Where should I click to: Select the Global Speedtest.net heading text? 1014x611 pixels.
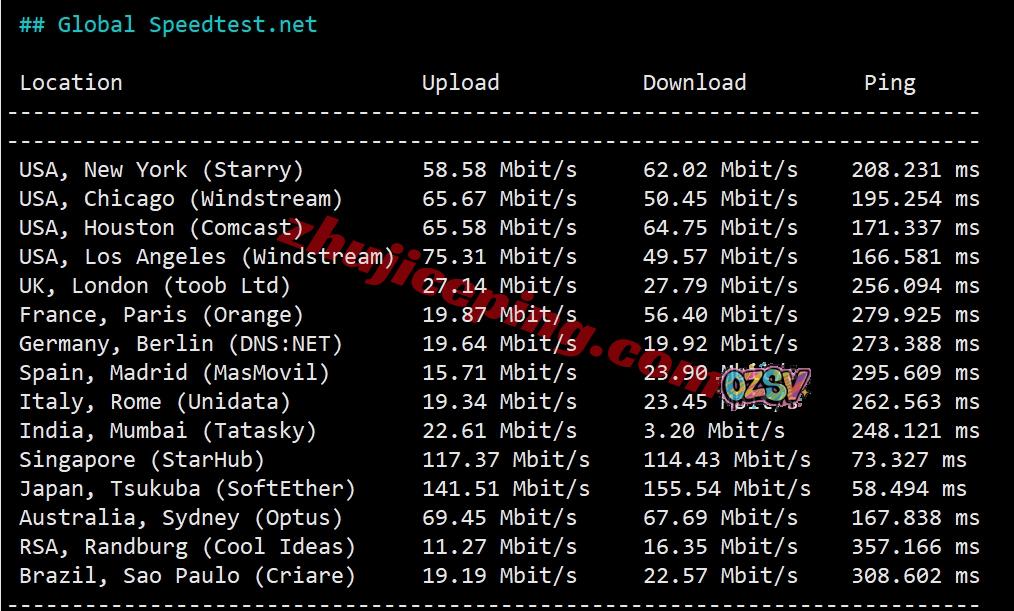point(168,25)
